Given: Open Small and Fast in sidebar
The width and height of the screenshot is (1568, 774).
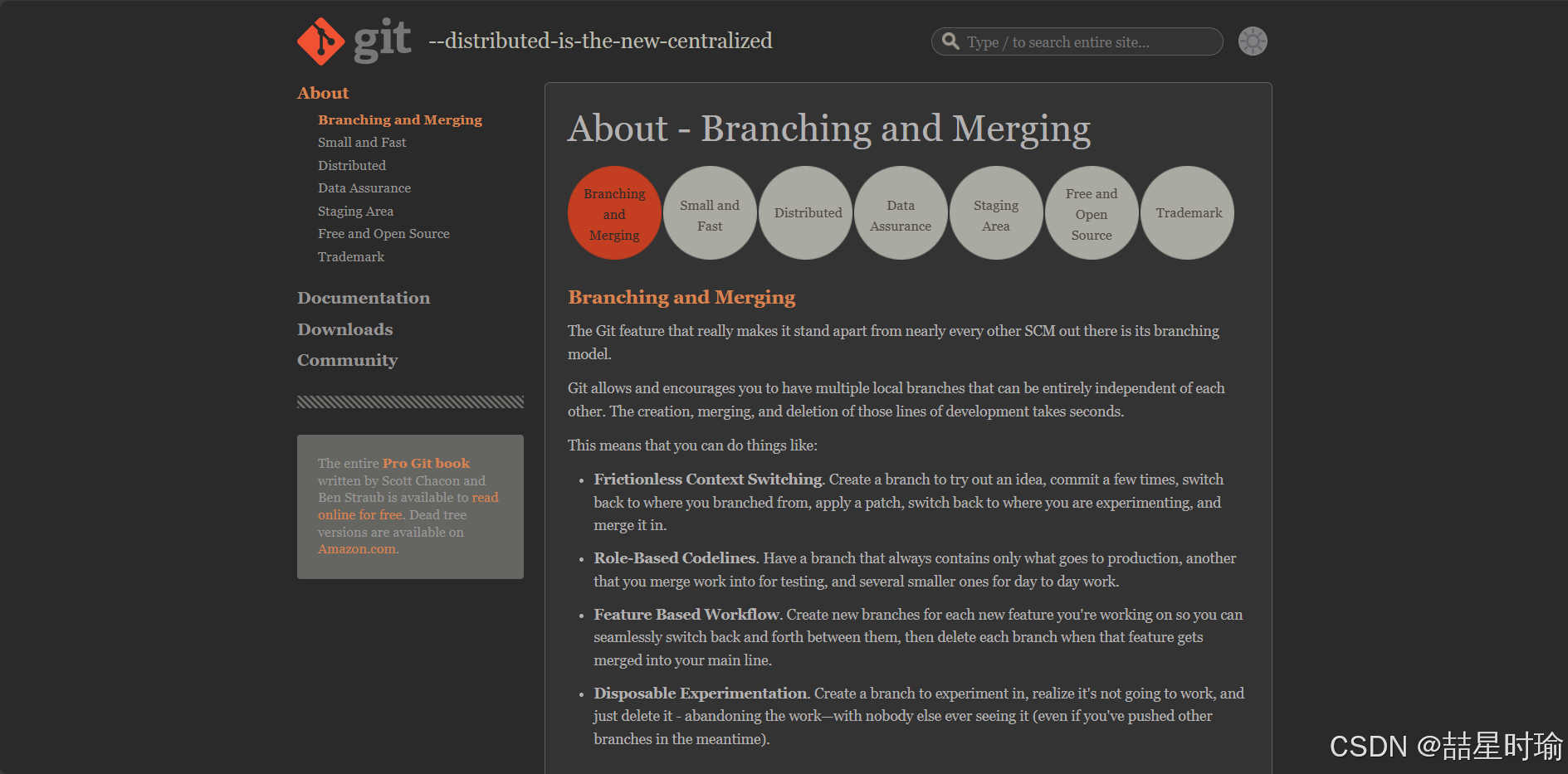Looking at the screenshot, I should [362, 143].
